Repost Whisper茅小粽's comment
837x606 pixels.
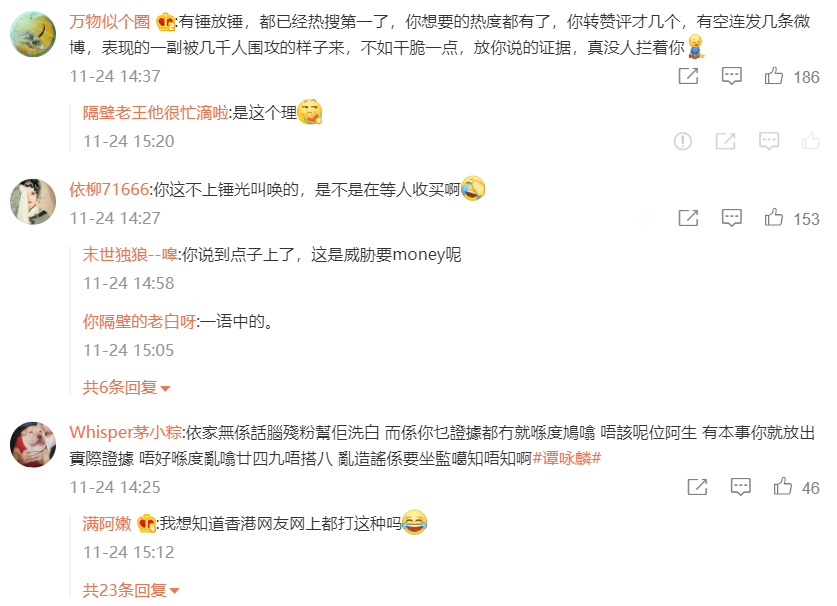coord(697,487)
